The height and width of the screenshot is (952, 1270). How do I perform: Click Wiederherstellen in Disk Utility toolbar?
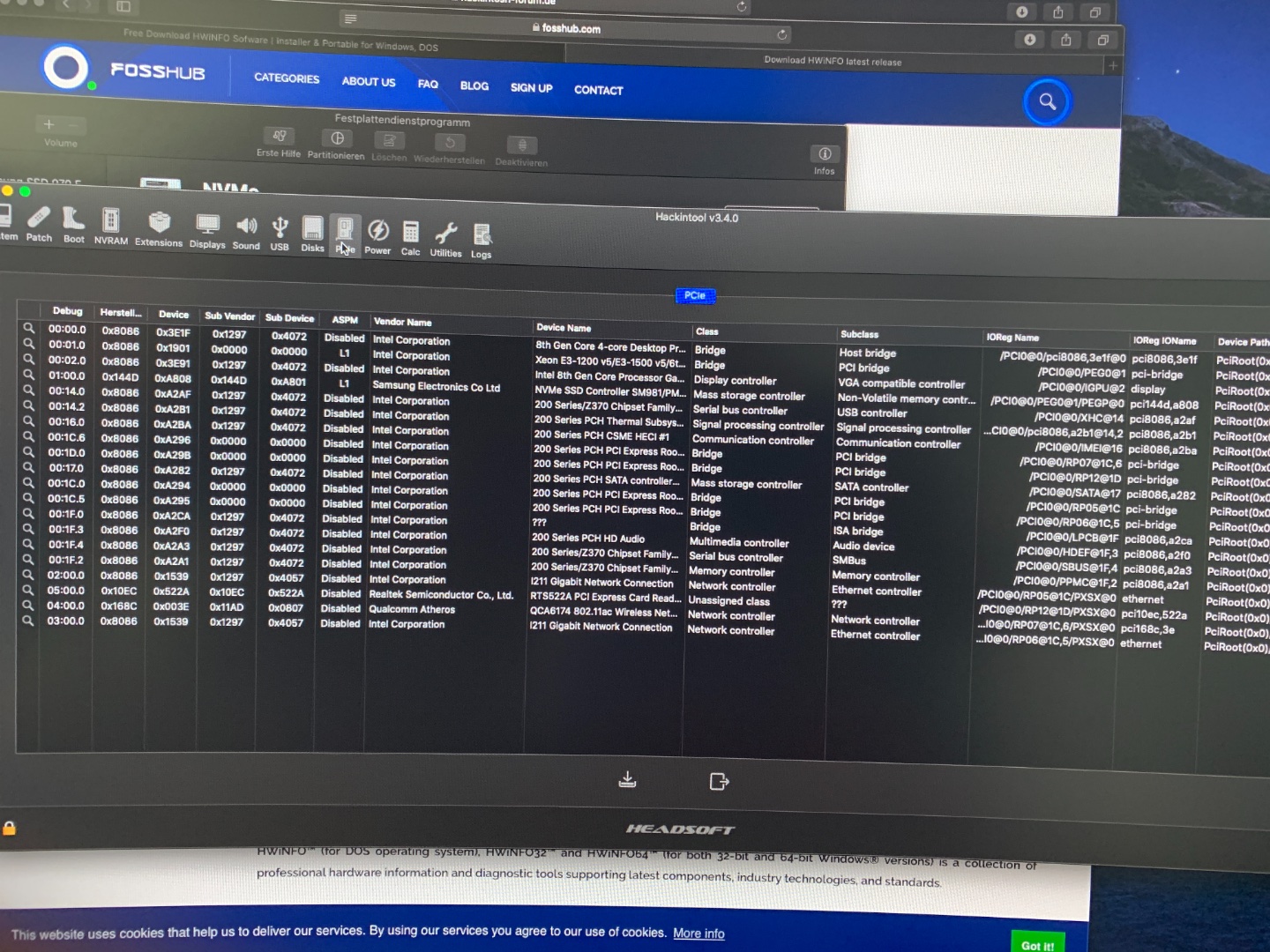449,149
